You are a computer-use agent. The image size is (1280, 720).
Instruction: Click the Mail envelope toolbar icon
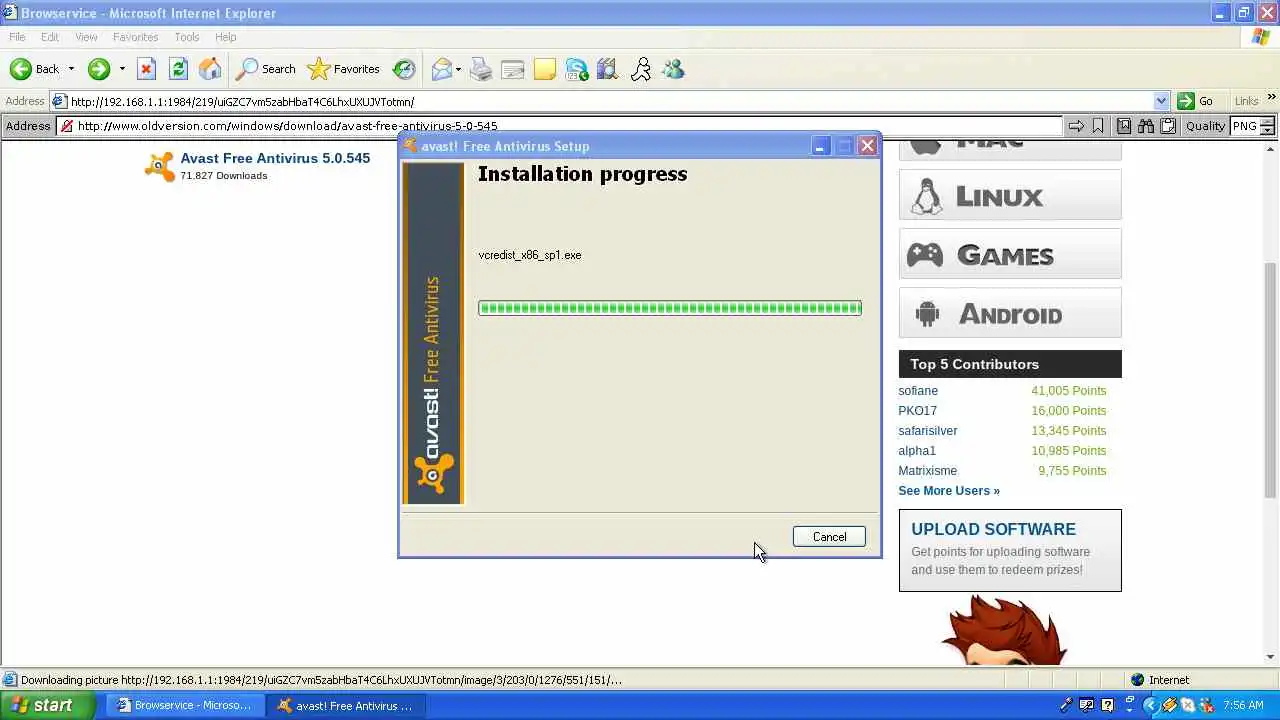pos(441,69)
